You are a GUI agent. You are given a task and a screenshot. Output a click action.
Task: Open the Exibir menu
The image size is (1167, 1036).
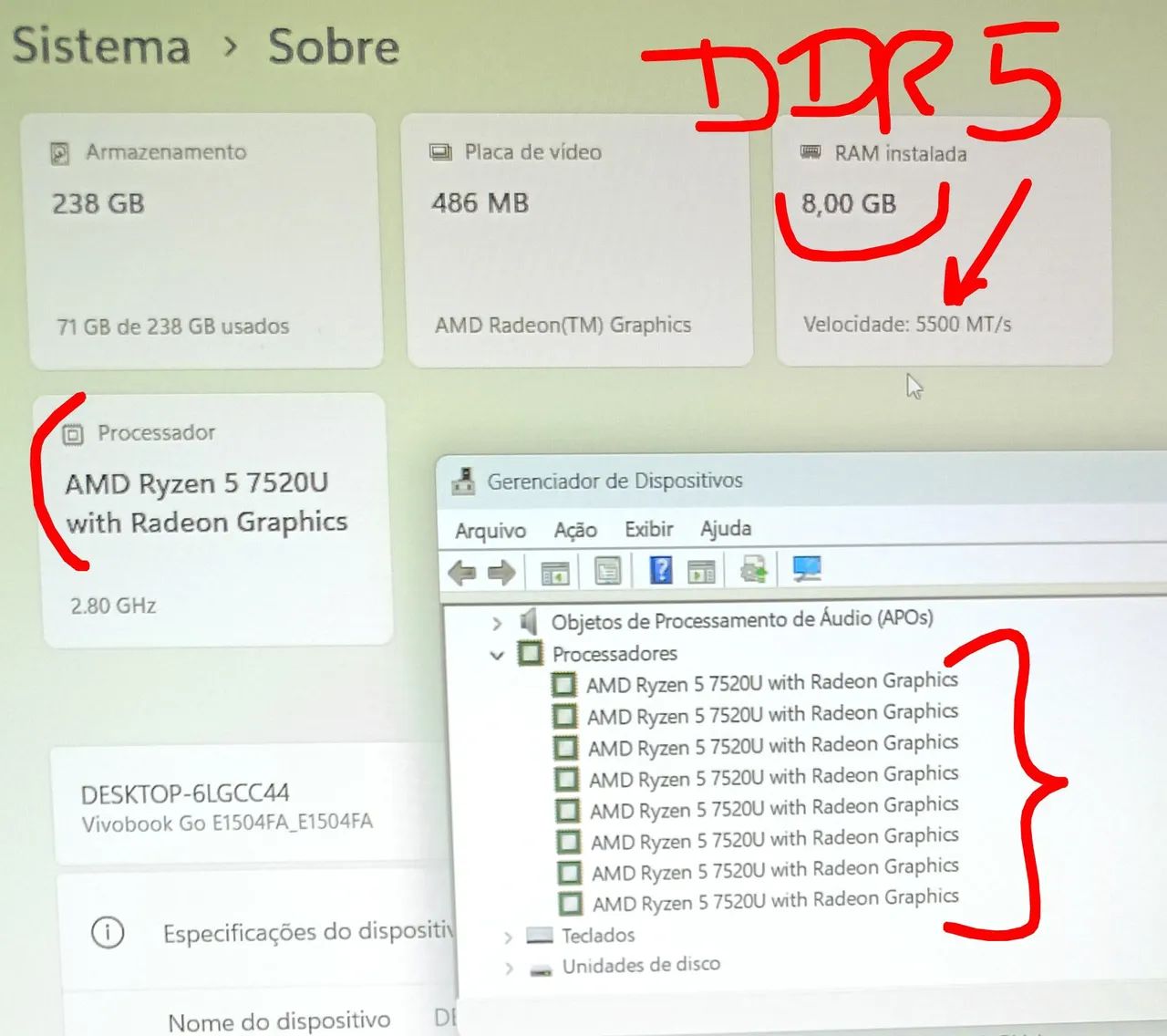point(648,529)
